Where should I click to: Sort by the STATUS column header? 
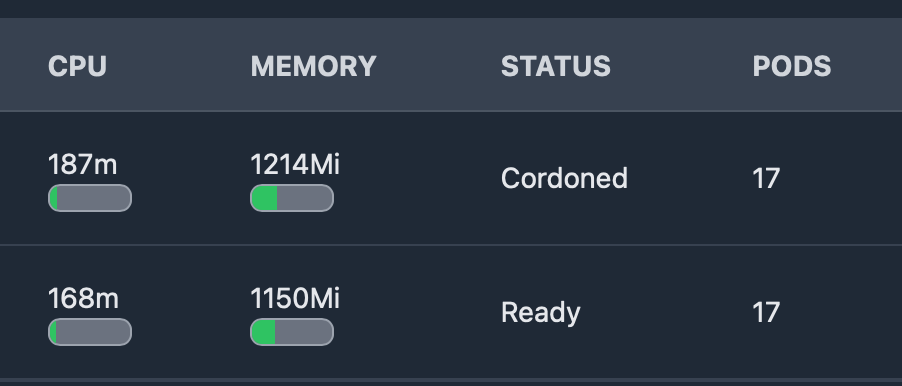coord(556,66)
